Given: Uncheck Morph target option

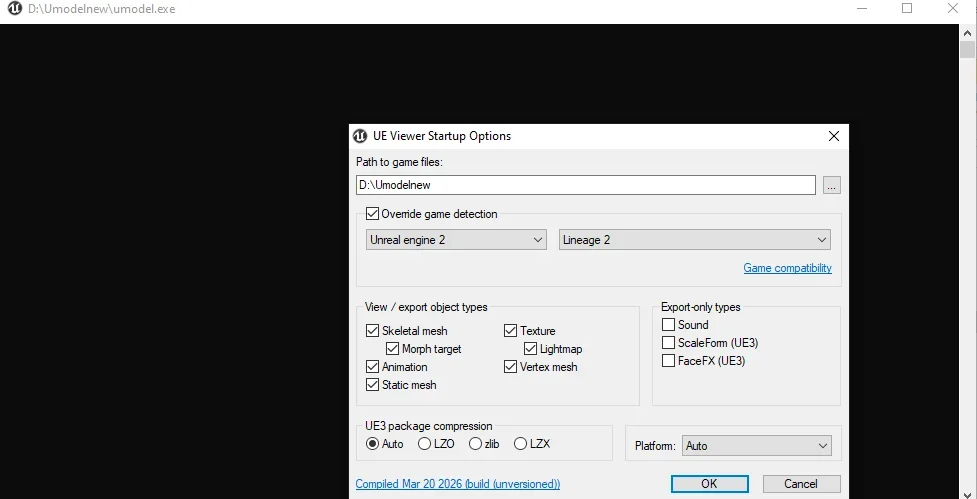Looking at the screenshot, I should tap(393, 349).
